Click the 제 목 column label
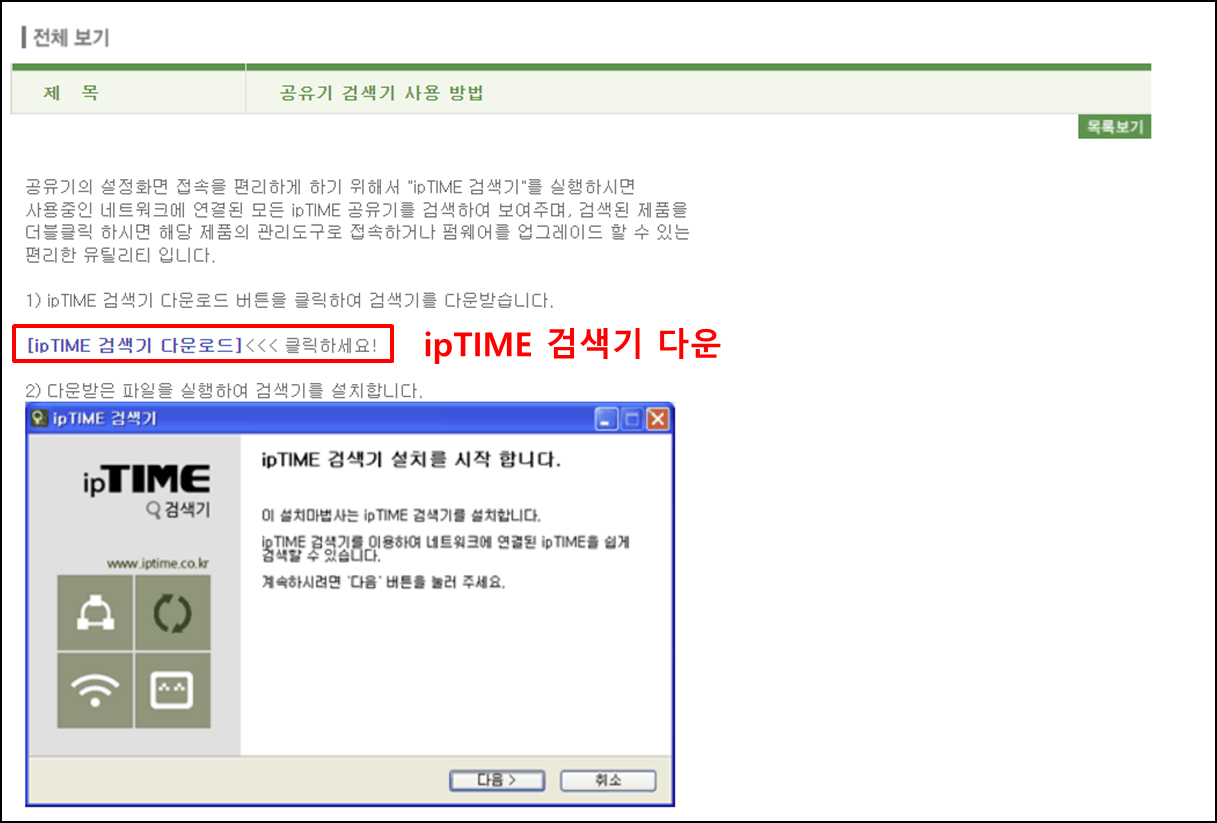The image size is (1217, 823). coord(71,93)
